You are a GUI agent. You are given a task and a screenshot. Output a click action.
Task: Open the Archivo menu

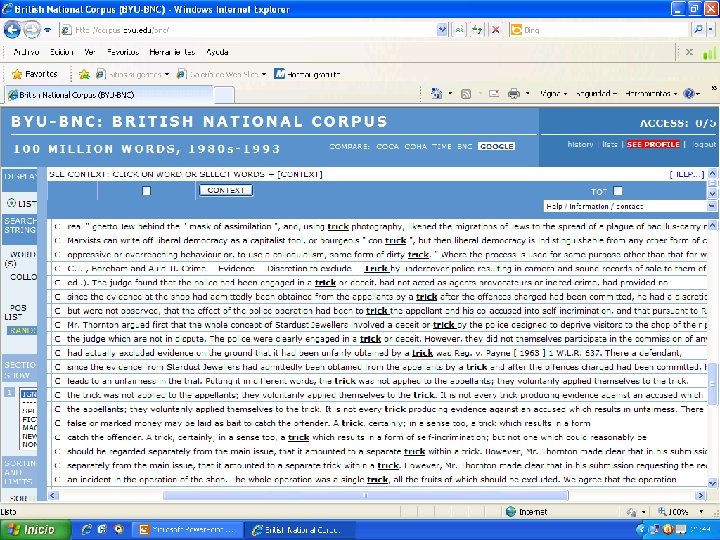coord(26,52)
